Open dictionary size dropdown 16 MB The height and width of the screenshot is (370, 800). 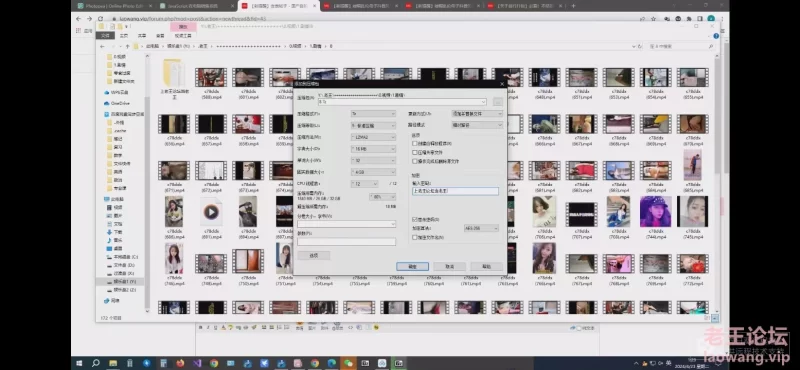click(373, 149)
